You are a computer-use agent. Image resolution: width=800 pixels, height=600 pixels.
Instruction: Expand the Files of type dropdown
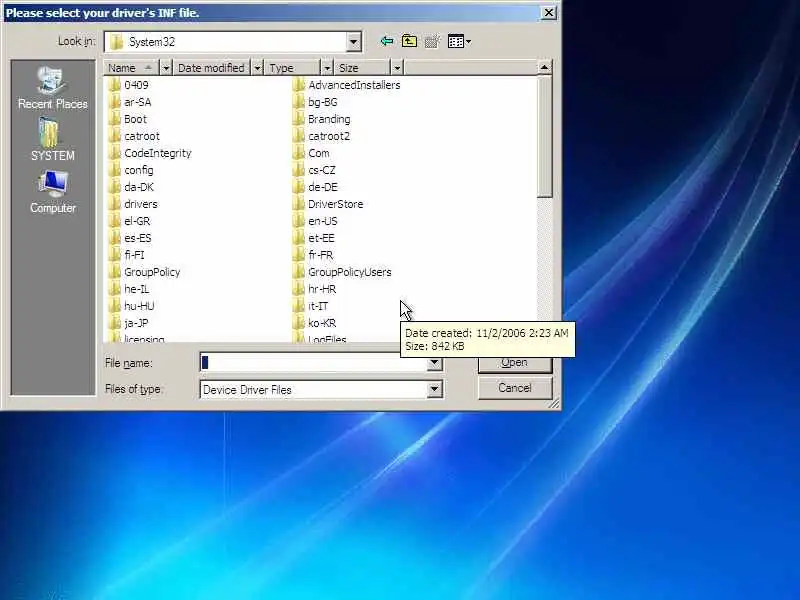(434, 389)
